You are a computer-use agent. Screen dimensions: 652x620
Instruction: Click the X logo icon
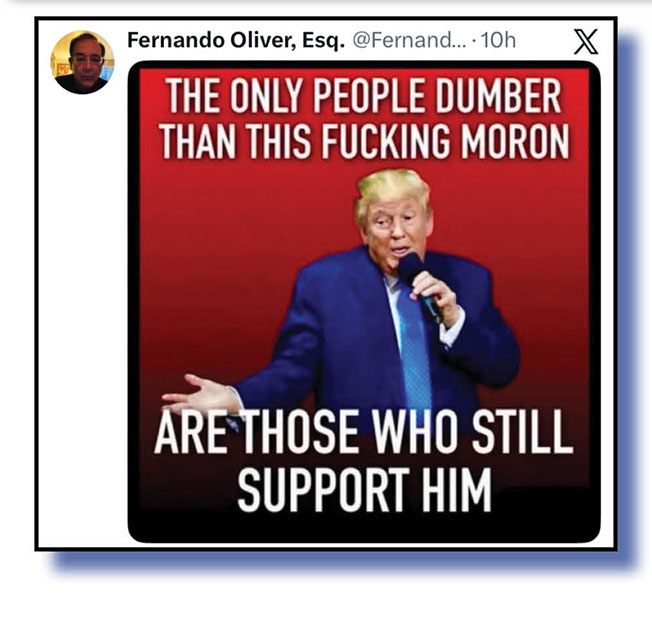586,42
